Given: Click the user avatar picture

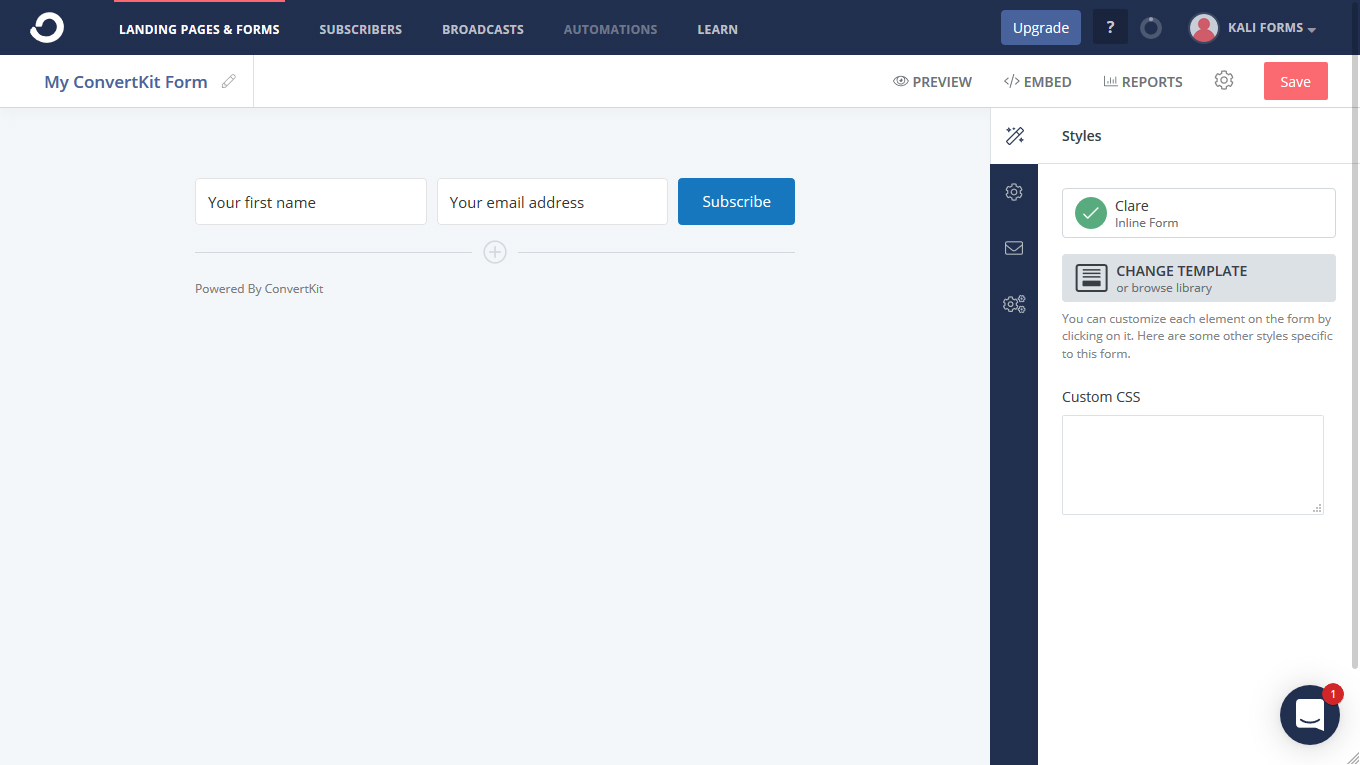Looking at the screenshot, I should pos(1203,28).
